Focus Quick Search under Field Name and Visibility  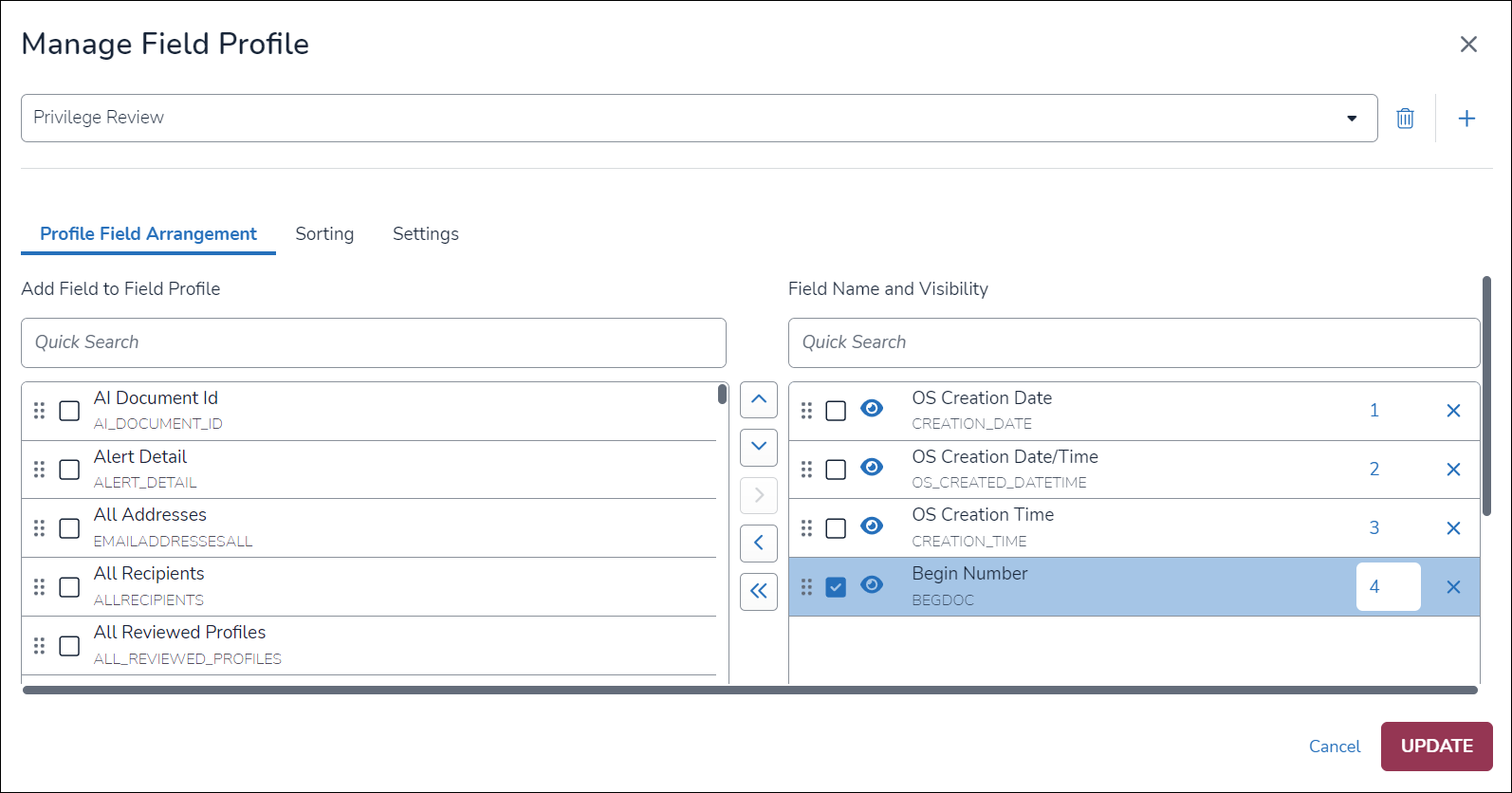tap(1134, 342)
